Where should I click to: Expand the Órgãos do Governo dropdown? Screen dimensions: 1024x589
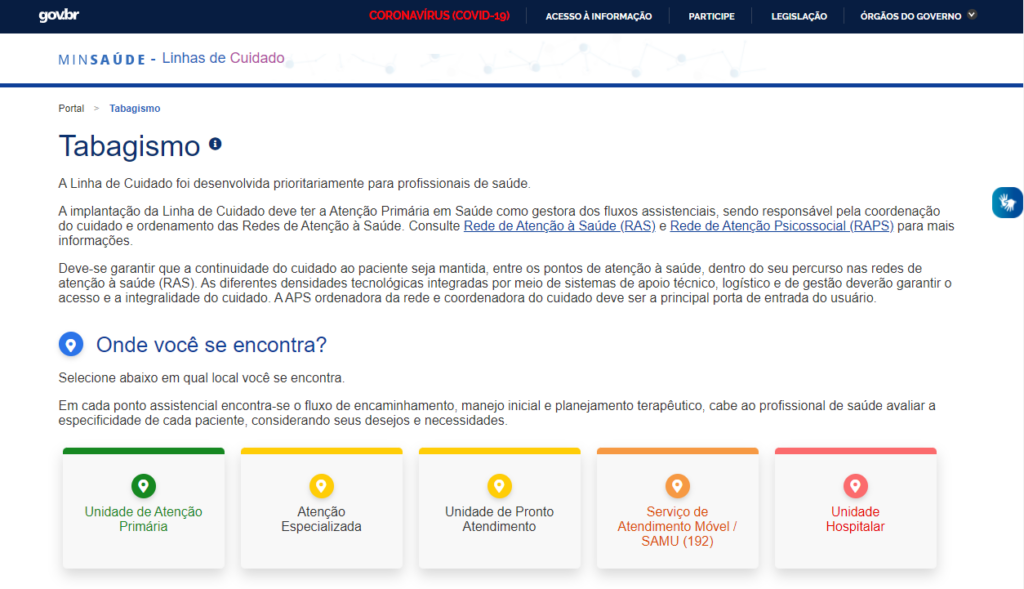(x=918, y=16)
